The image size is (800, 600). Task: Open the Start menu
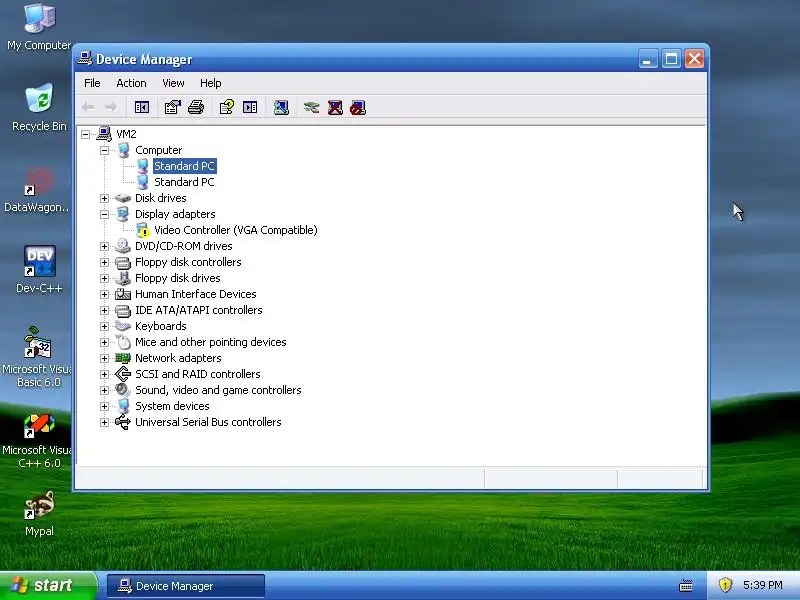point(48,586)
